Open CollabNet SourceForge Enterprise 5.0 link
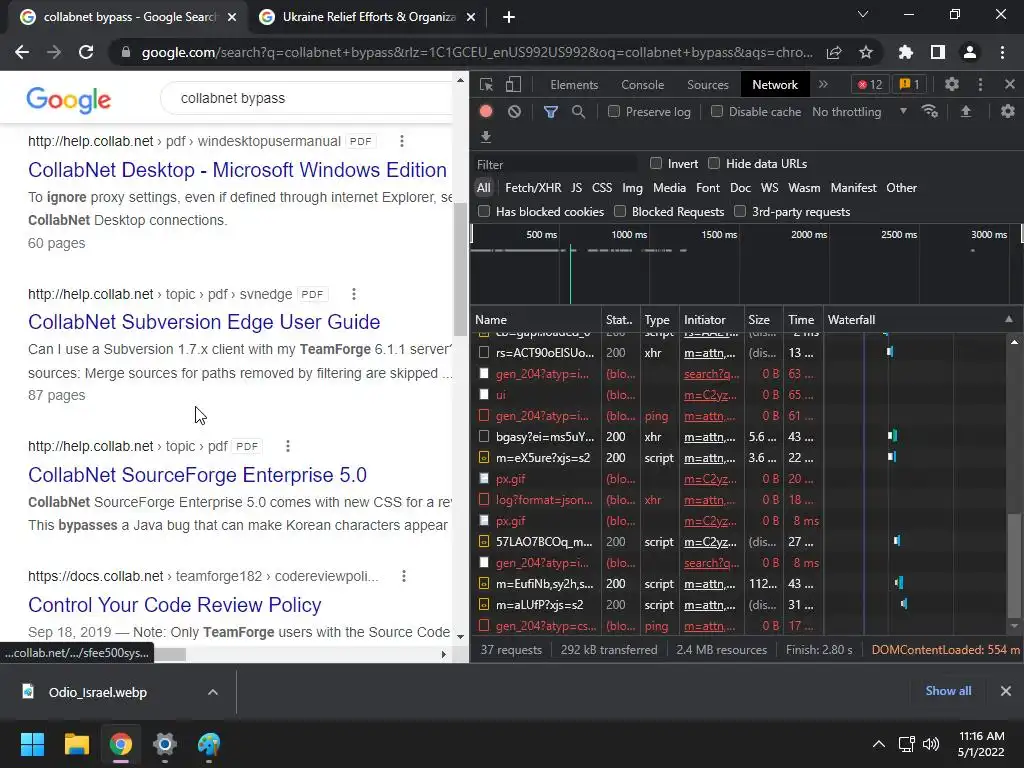 (x=197, y=475)
